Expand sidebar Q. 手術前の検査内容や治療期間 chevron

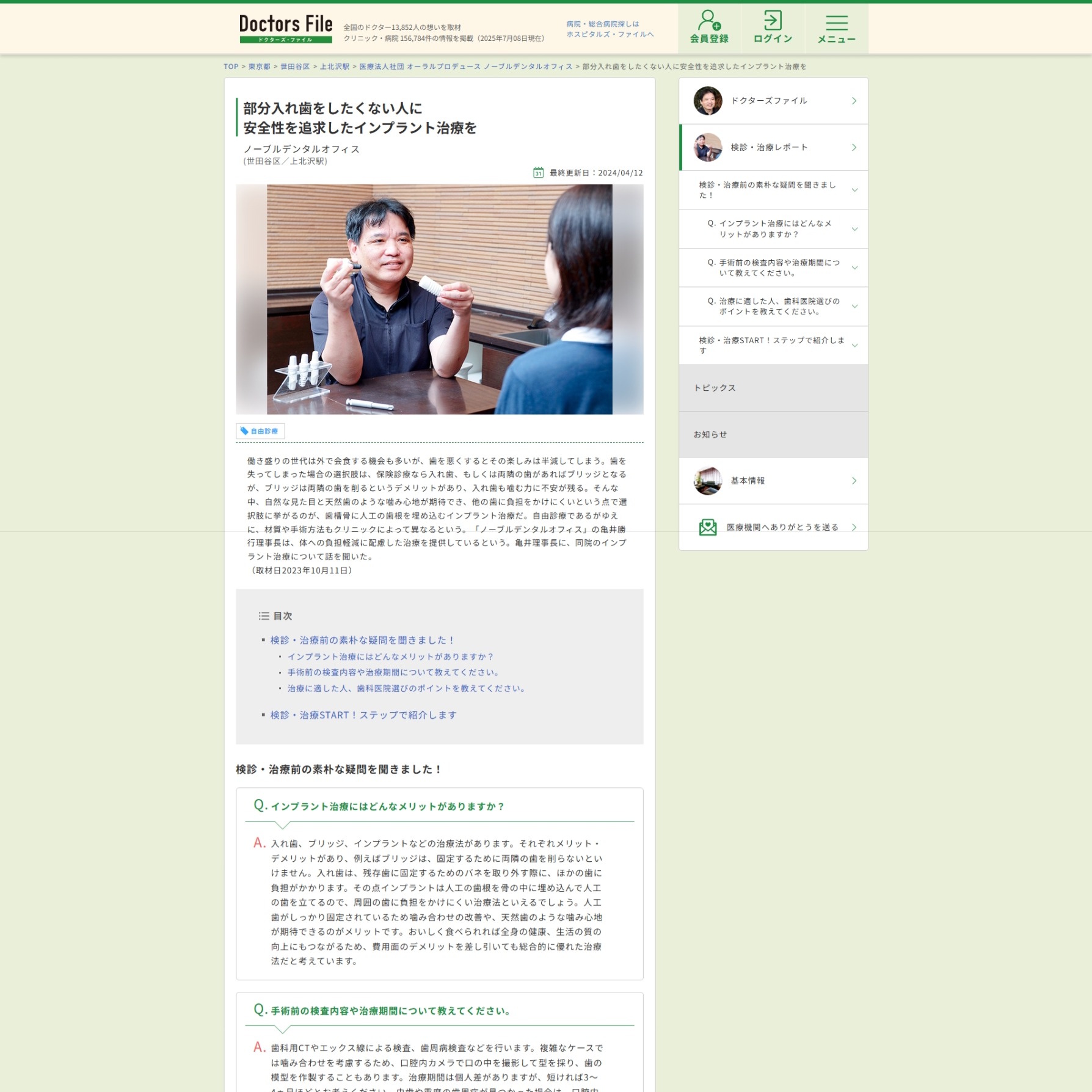854,268
